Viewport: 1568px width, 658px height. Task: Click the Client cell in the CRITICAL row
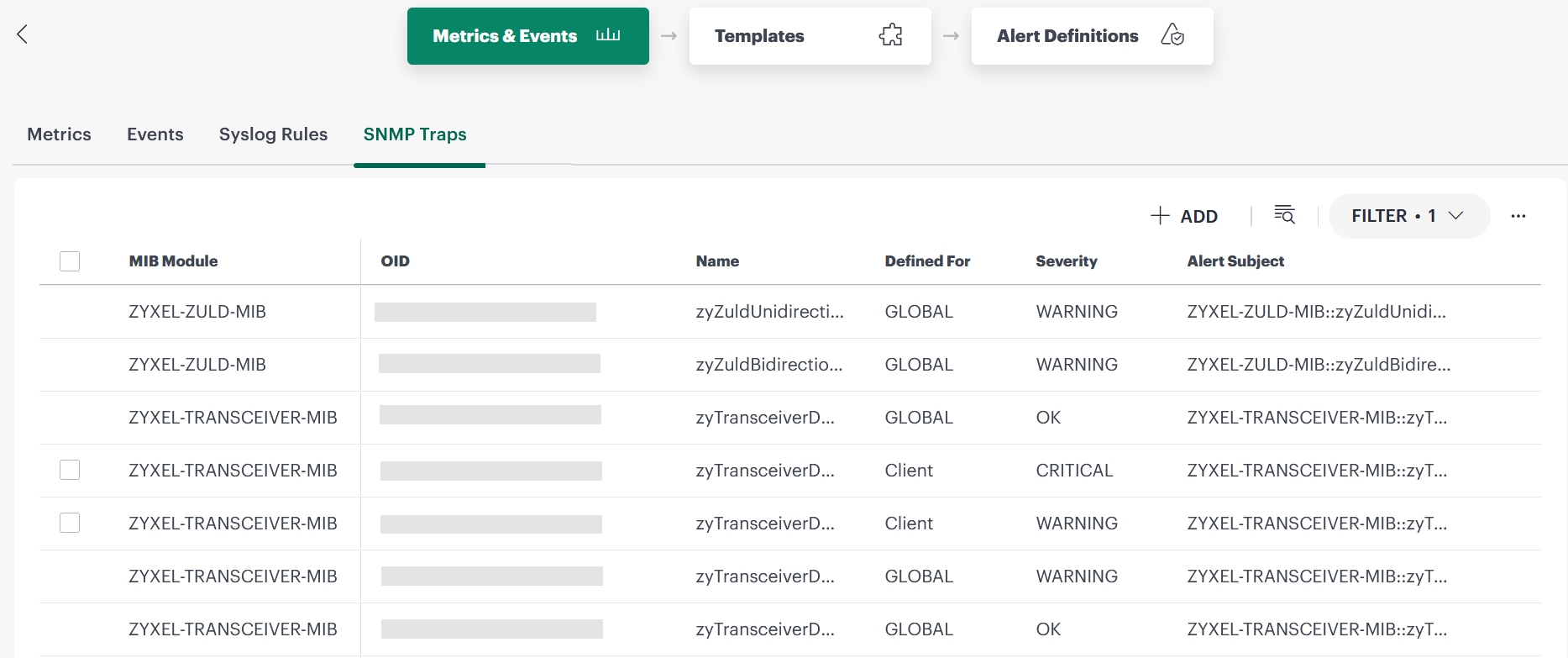pos(909,471)
